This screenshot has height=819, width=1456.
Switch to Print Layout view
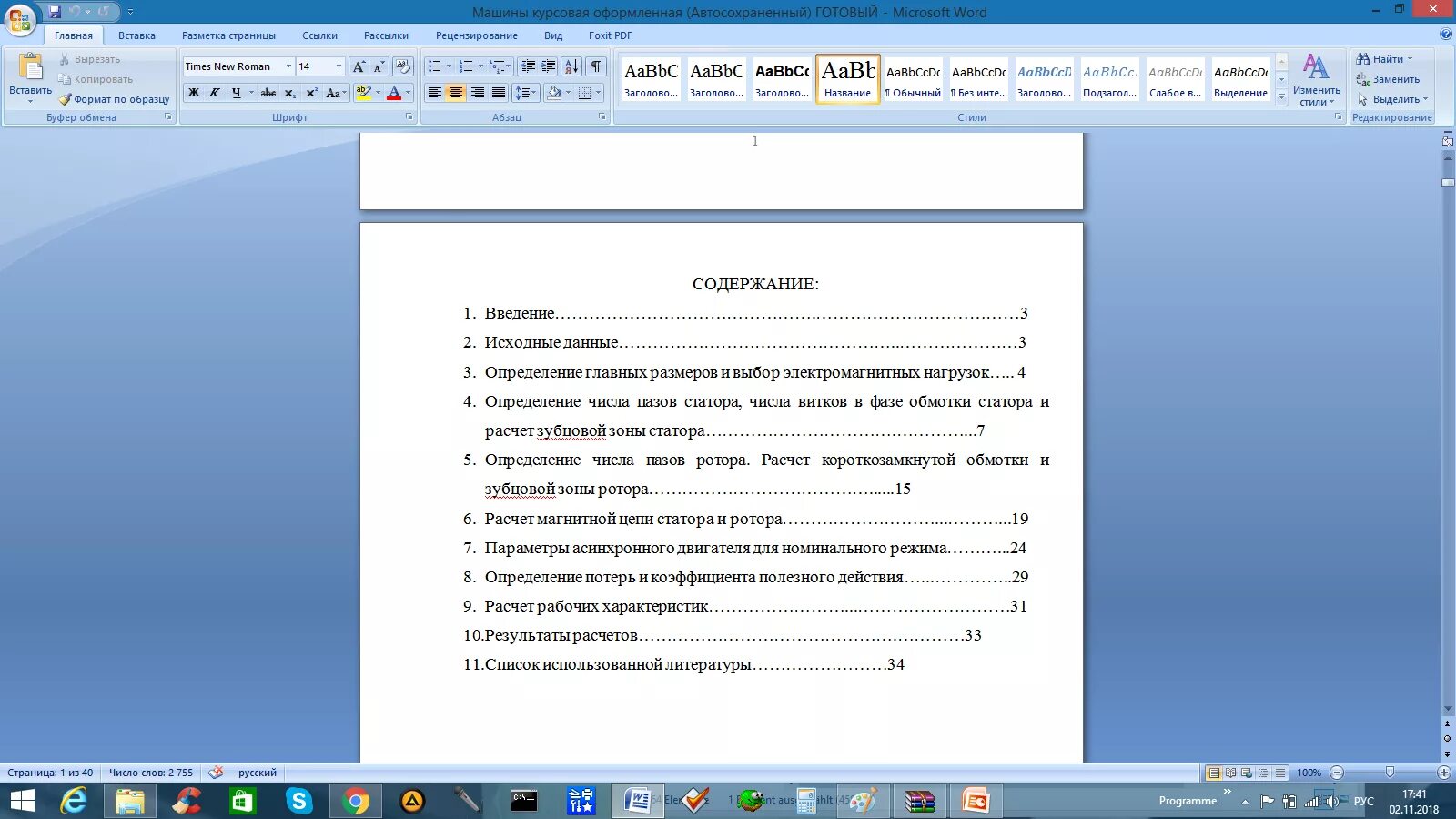coord(1213,773)
